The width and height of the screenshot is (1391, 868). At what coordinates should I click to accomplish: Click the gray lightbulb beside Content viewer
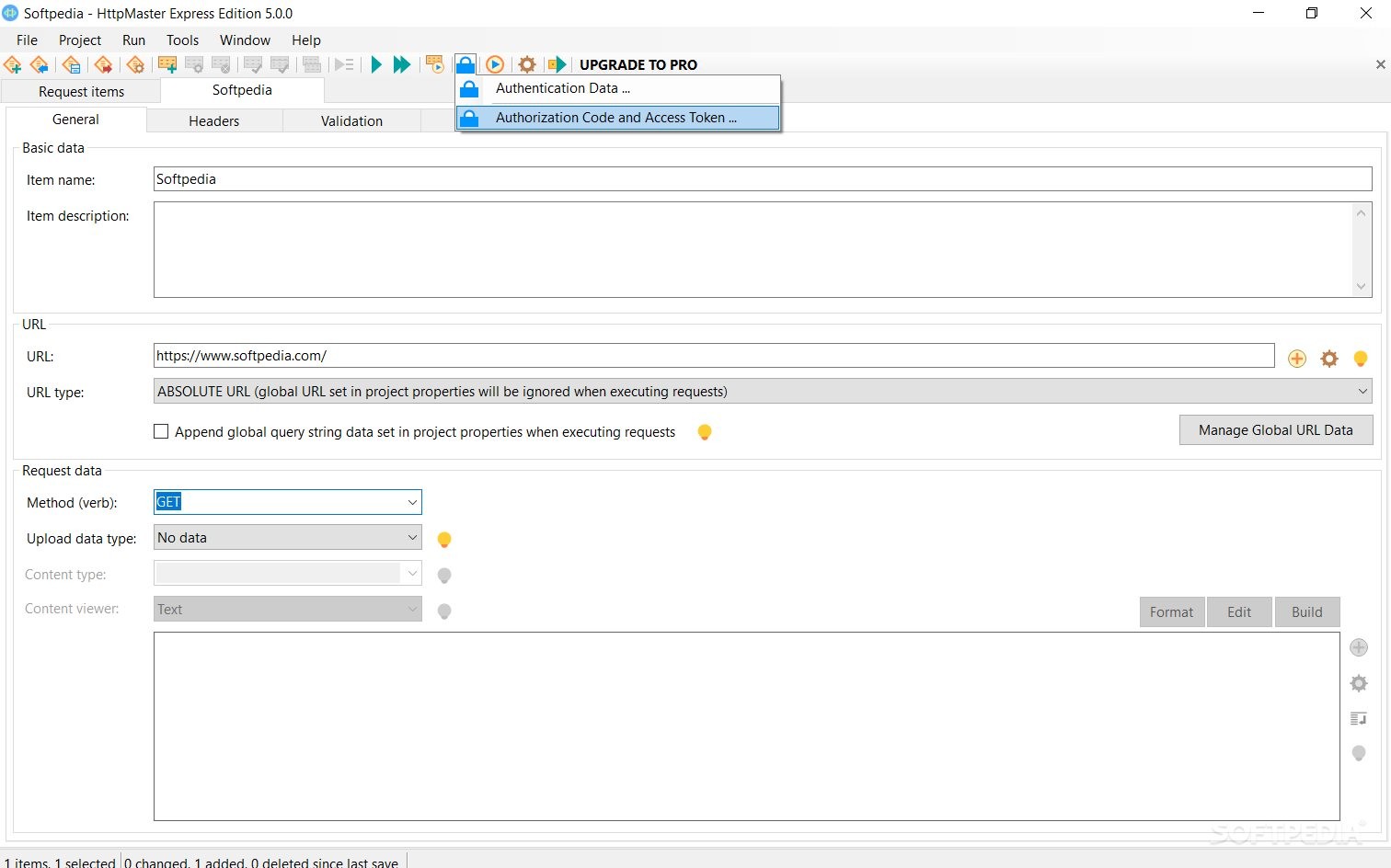(444, 611)
